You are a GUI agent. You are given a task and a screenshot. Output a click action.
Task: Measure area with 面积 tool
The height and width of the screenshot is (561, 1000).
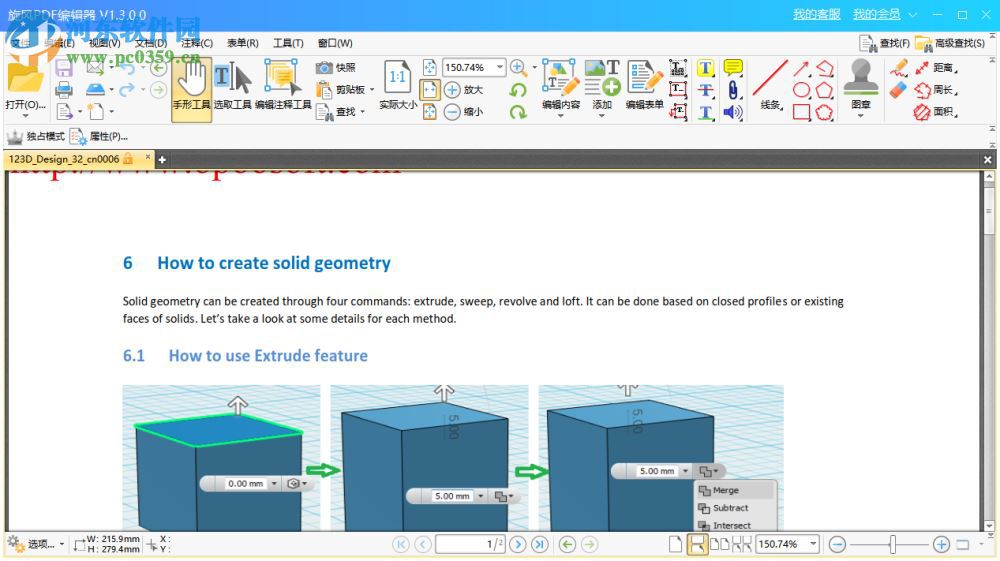[936, 112]
